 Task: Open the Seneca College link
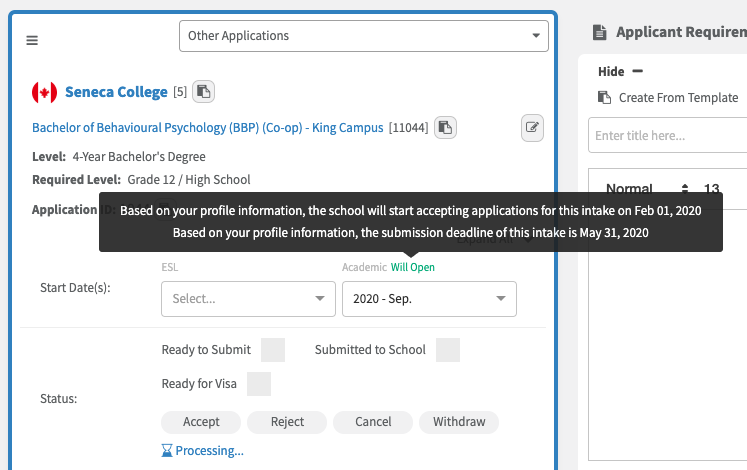[x=116, y=92]
